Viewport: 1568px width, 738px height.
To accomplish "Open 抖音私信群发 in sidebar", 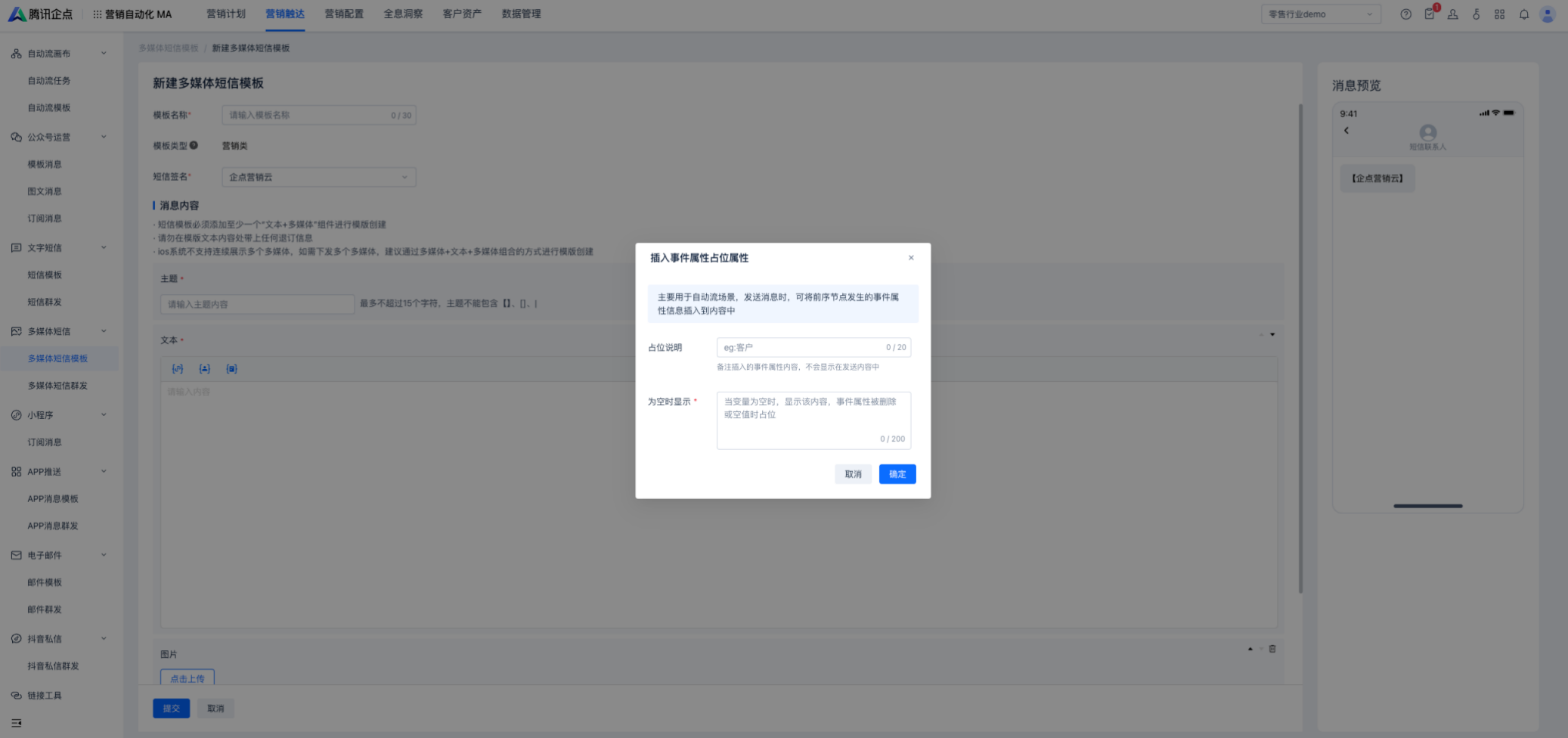I will point(53,666).
